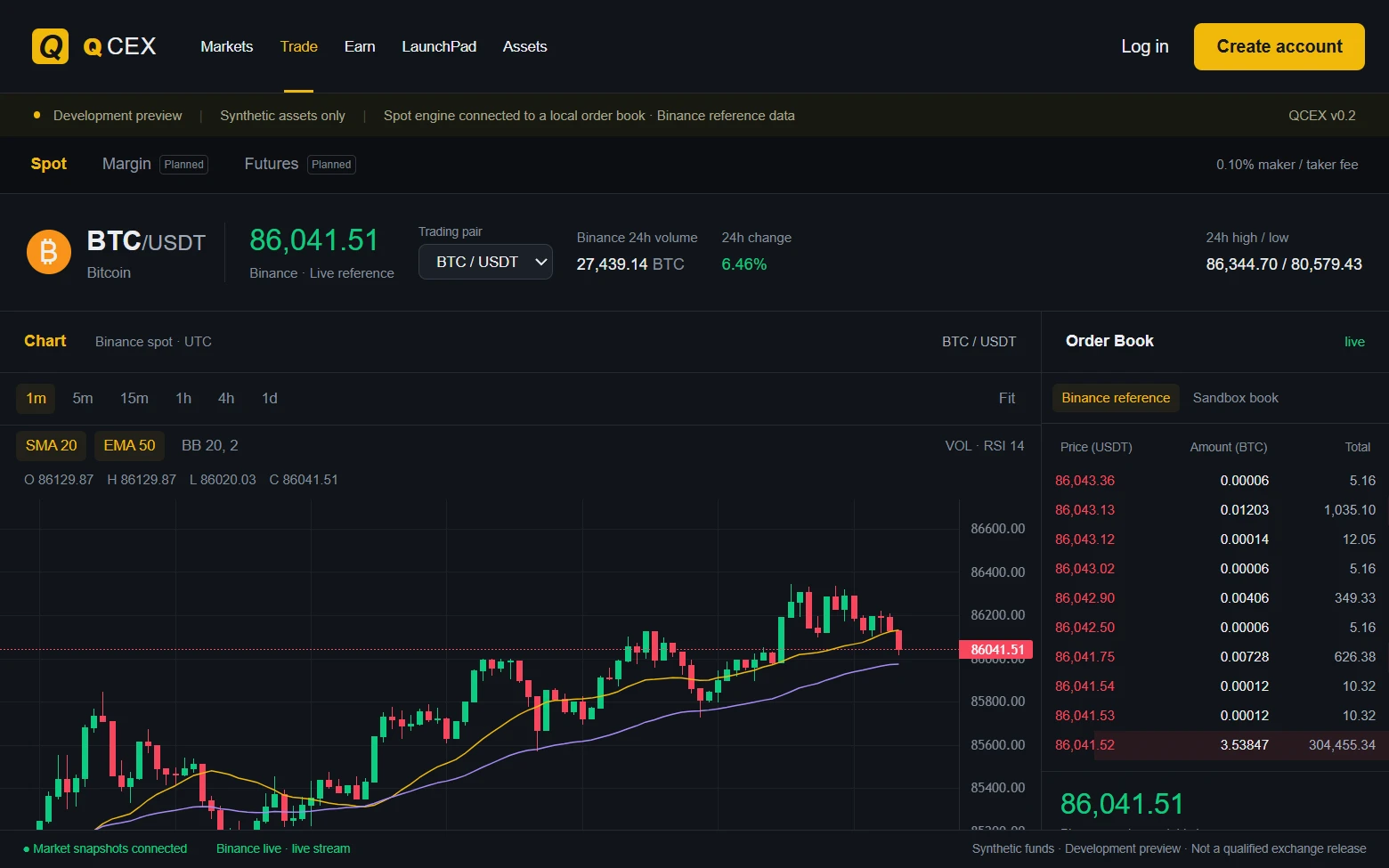1389x868 pixels.
Task: Click the order book live status indicator
Action: pos(1354,342)
